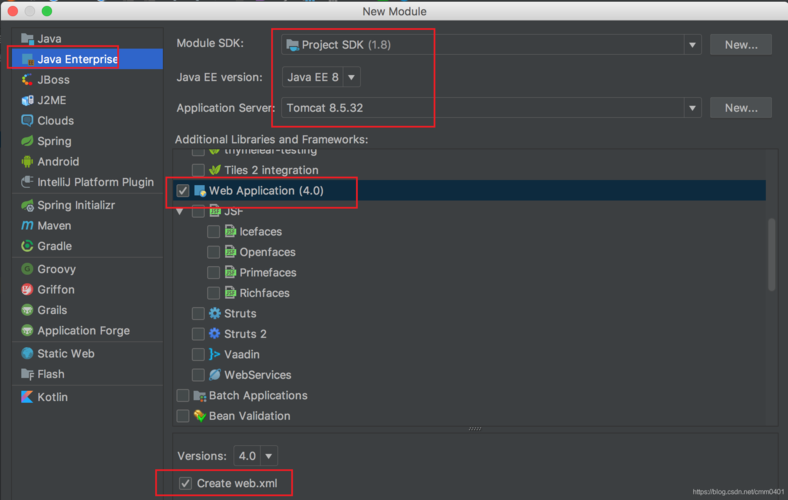Click the JBoss icon in sidebar
This screenshot has height=500, width=788.
point(28,80)
